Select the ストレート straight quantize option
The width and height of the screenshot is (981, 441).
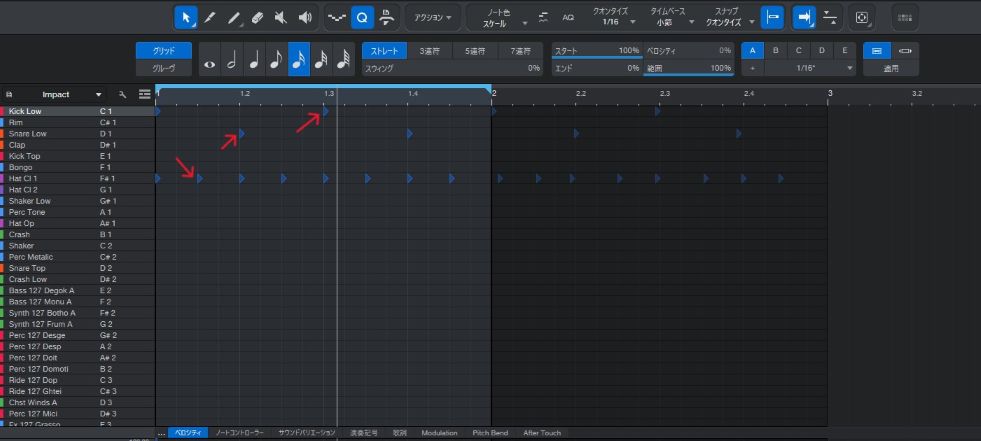coord(384,50)
